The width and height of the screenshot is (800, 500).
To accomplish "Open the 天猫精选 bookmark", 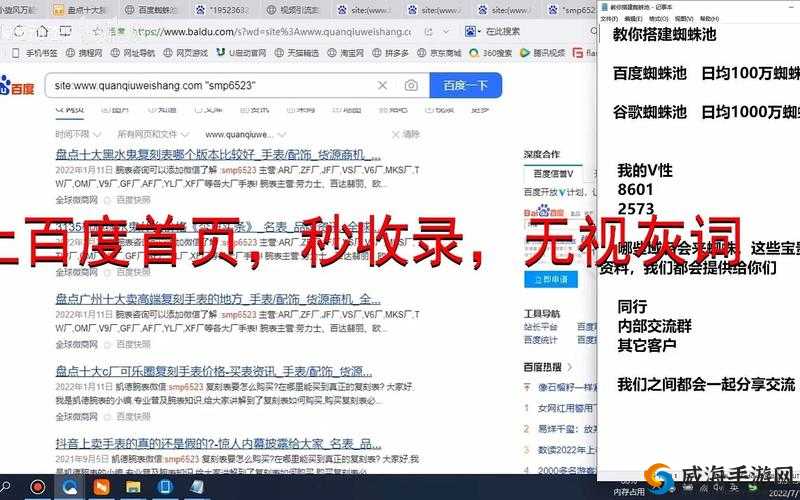I will (296, 53).
